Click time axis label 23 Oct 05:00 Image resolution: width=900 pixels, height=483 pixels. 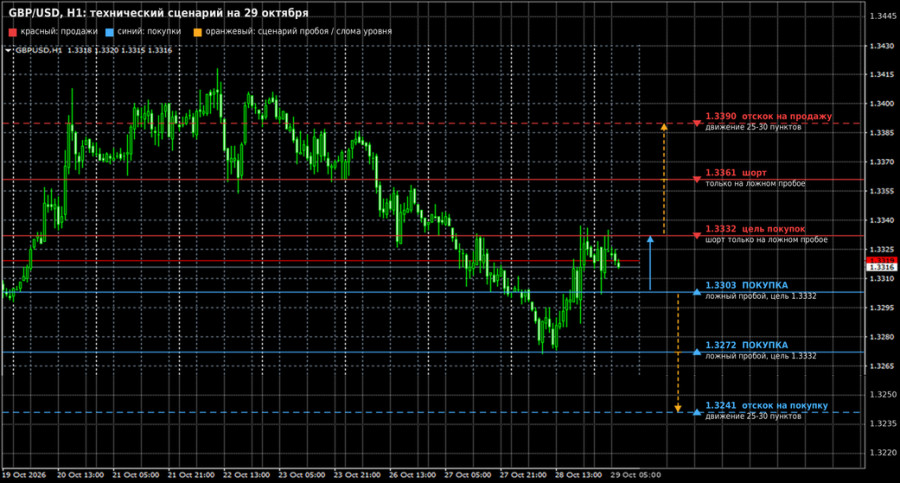[x=301, y=475]
